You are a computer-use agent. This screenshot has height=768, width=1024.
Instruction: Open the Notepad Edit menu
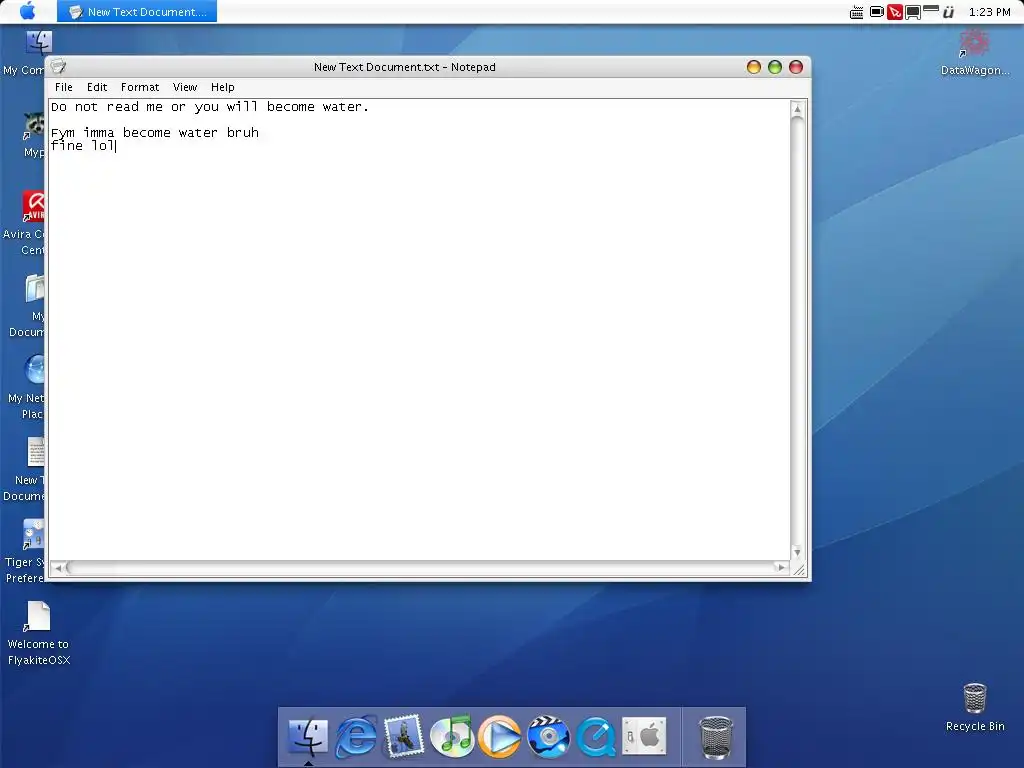[x=97, y=87]
